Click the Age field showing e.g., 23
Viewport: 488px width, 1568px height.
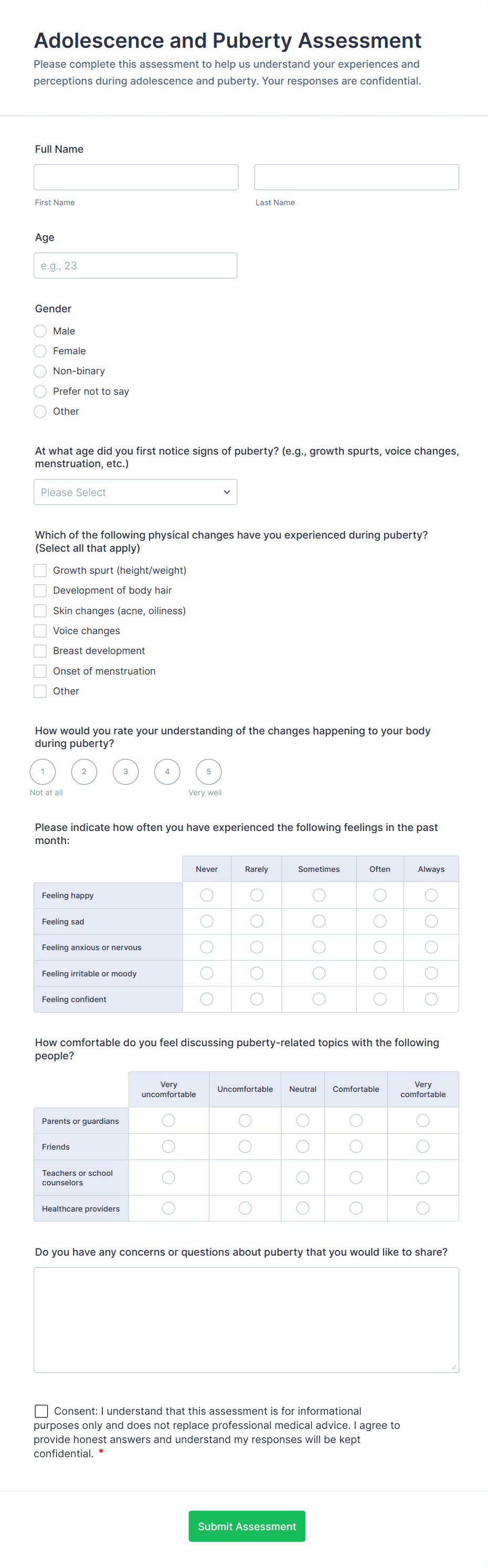coord(135,265)
